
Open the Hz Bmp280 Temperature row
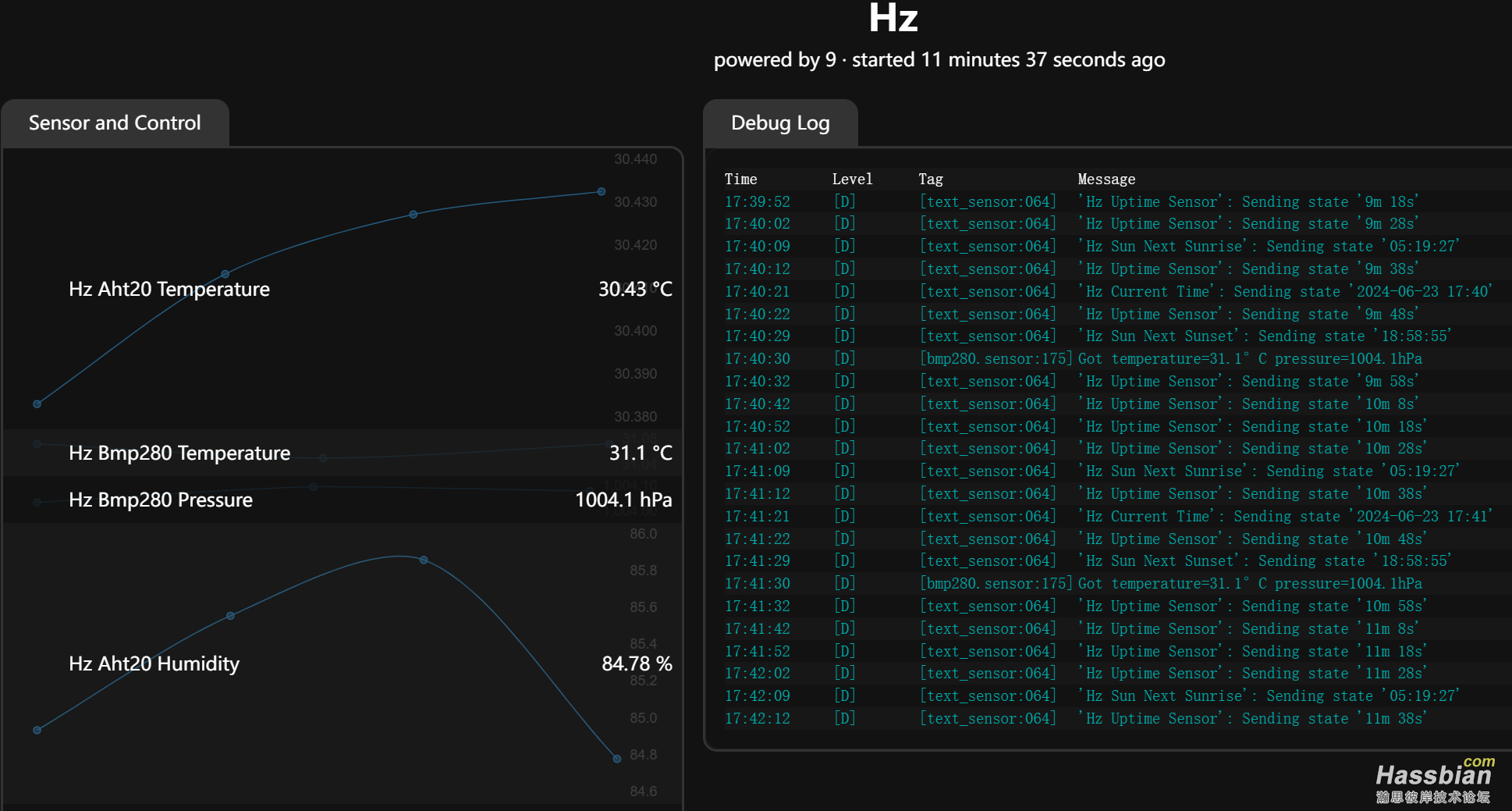pos(343,453)
